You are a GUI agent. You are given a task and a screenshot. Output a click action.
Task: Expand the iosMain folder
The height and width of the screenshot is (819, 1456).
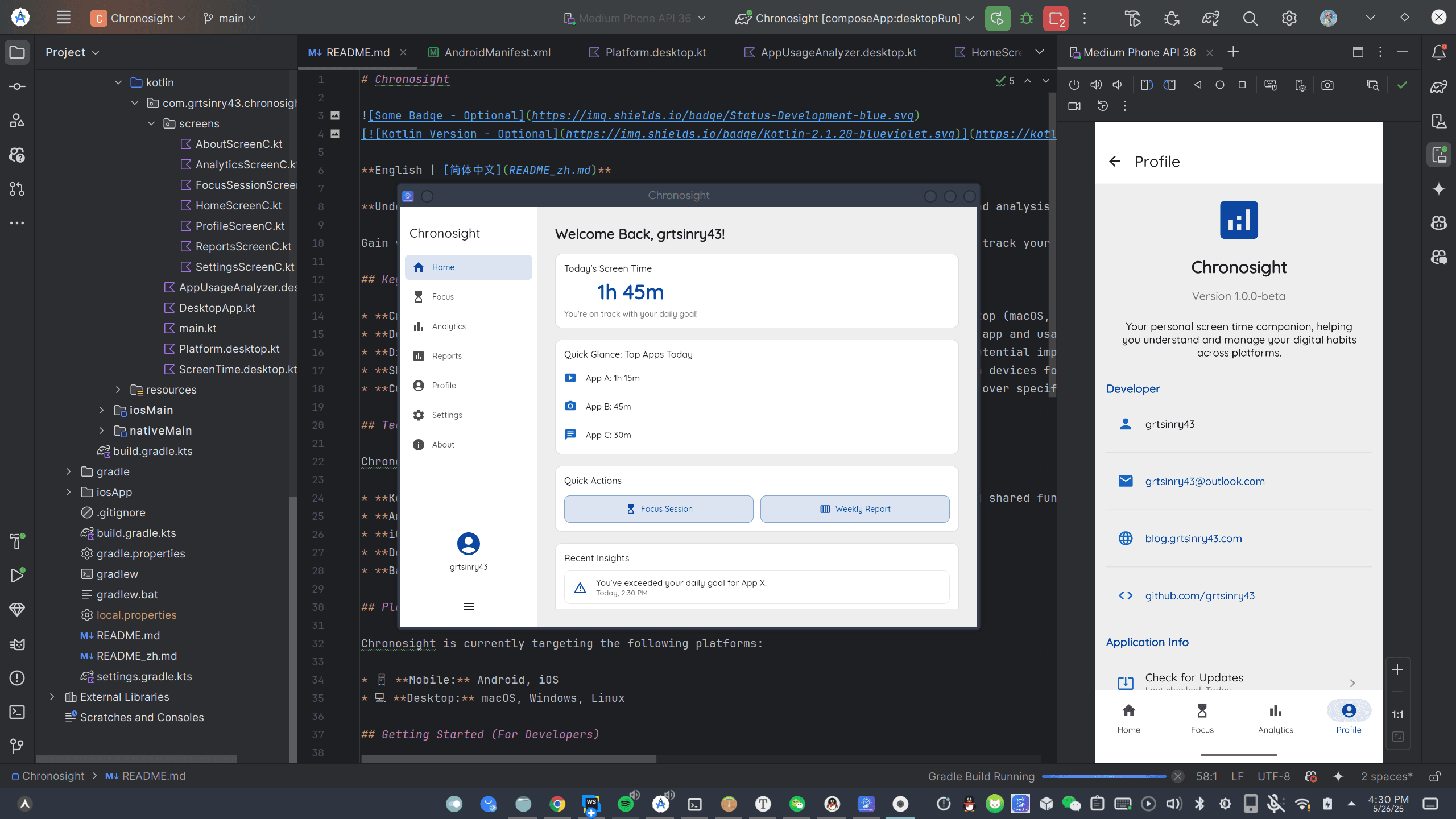click(102, 410)
